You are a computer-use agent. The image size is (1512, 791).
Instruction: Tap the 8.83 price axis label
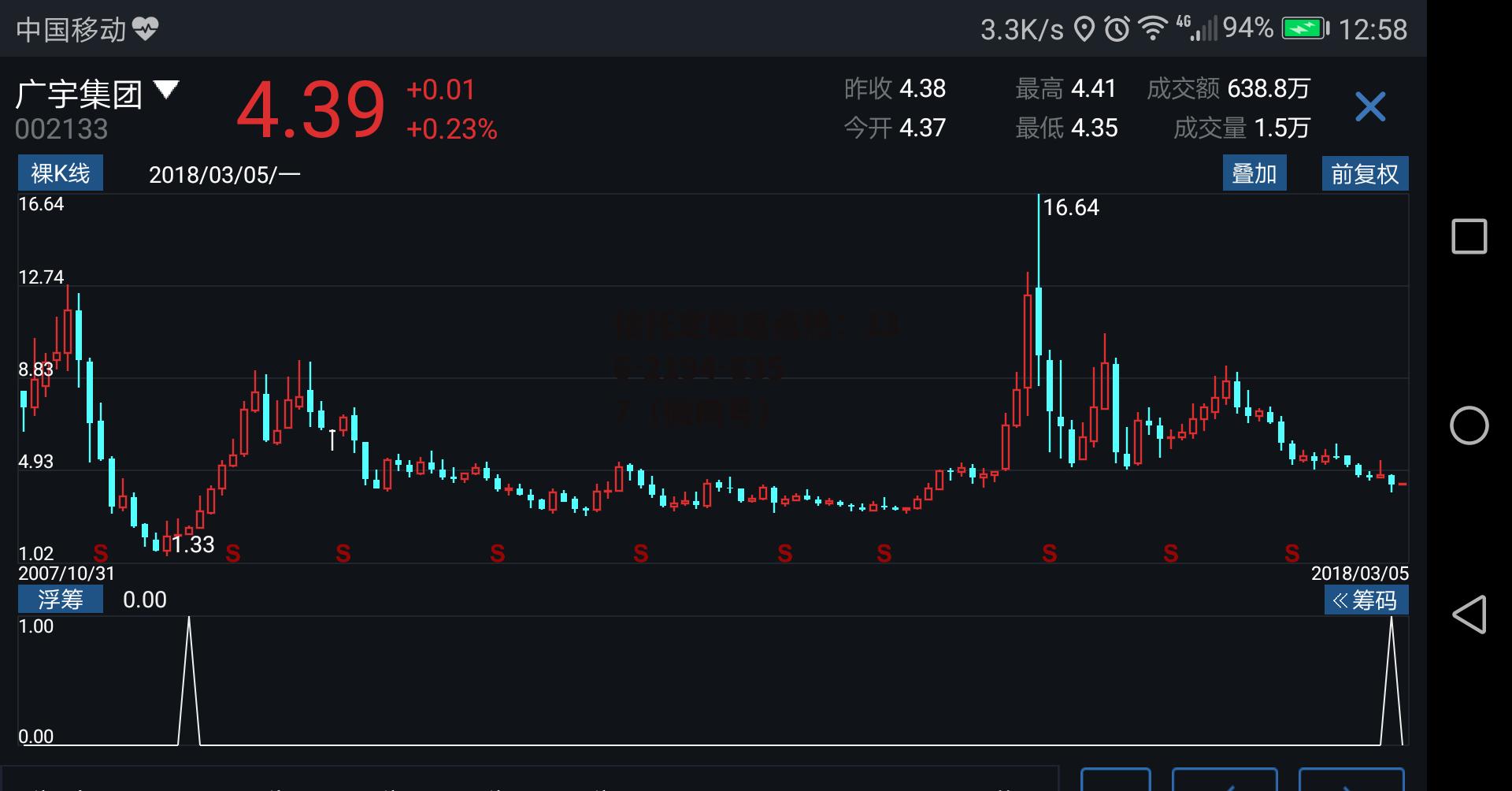pos(36,370)
